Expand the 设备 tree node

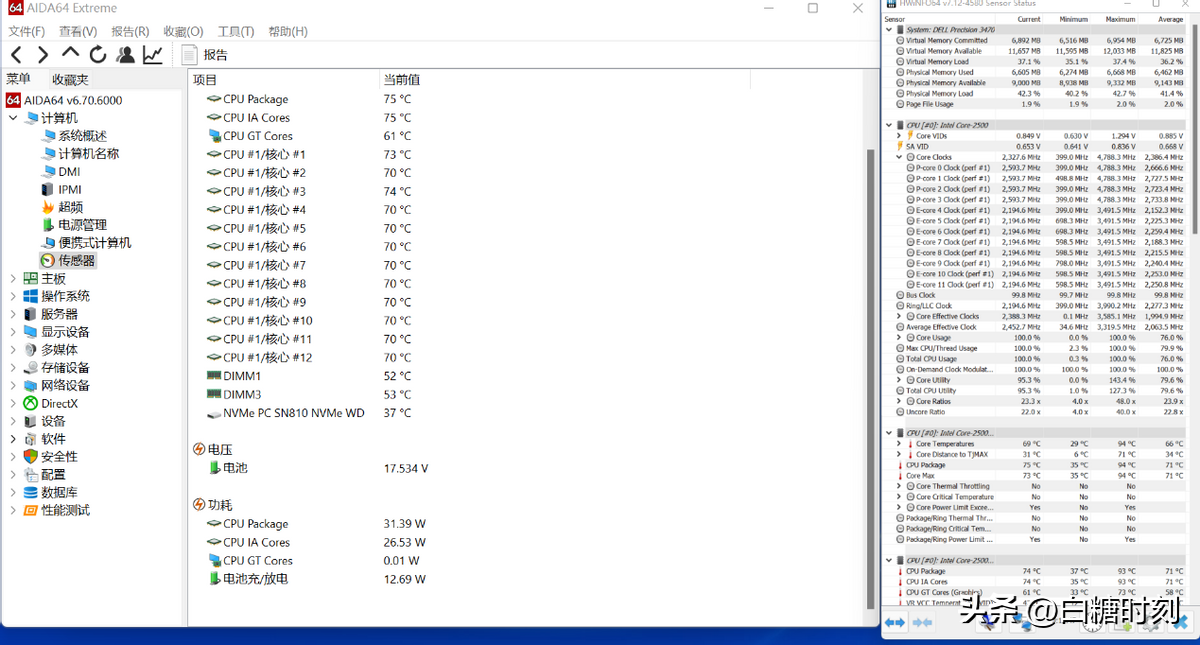(x=12, y=421)
